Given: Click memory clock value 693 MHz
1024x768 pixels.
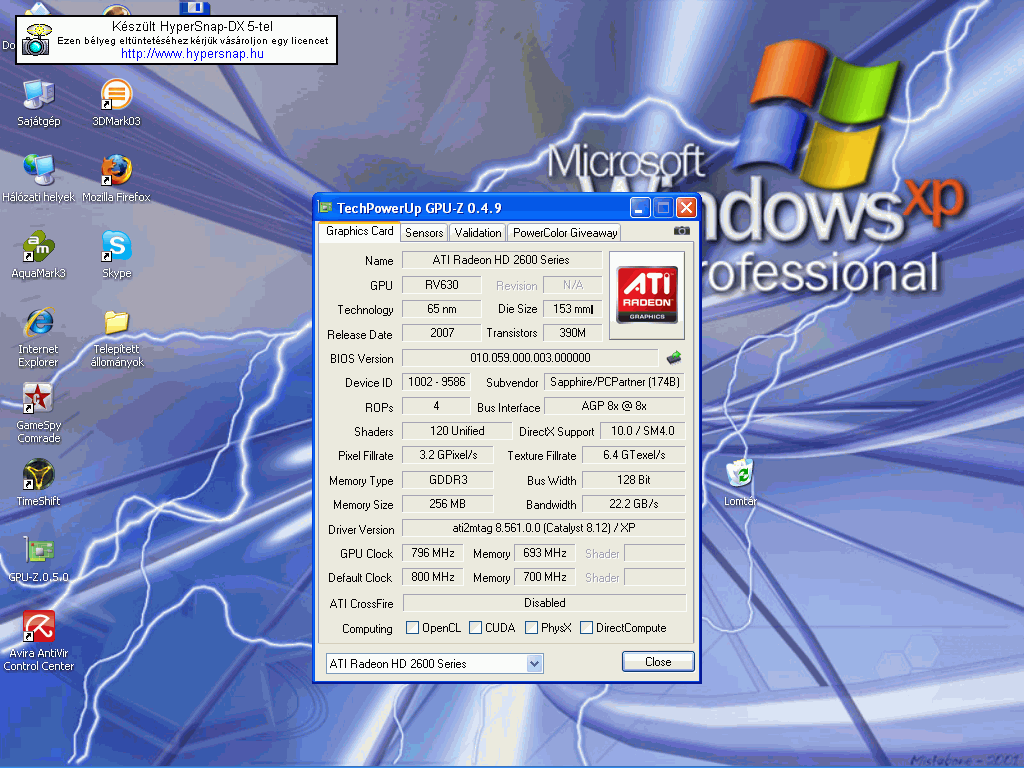Looking at the screenshot, I should (x=545, y=553).
